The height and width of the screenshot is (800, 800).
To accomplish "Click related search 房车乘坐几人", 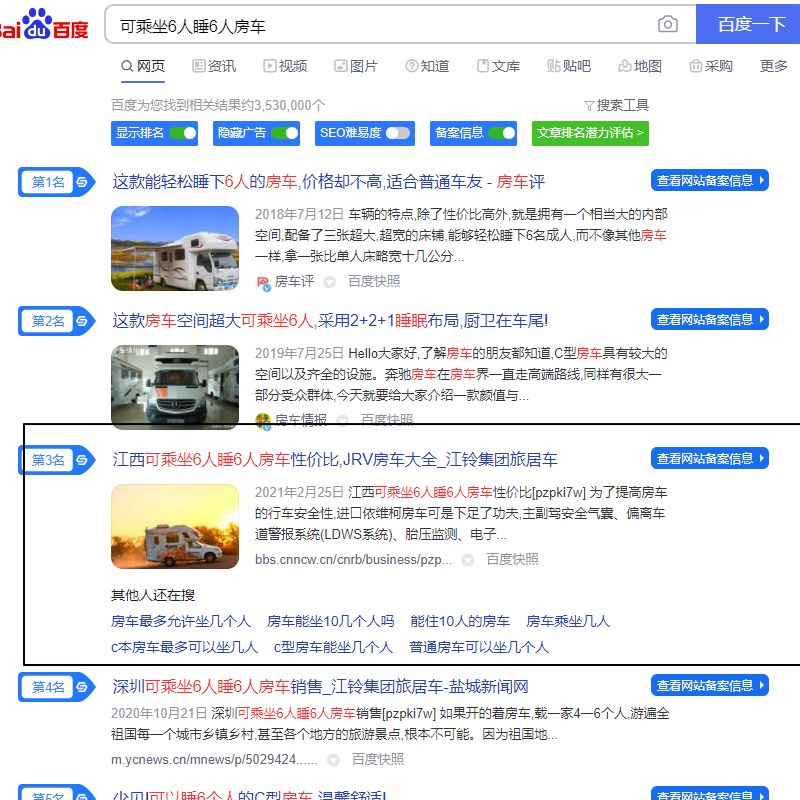I will pyautogui.click(x=568, y=621).
